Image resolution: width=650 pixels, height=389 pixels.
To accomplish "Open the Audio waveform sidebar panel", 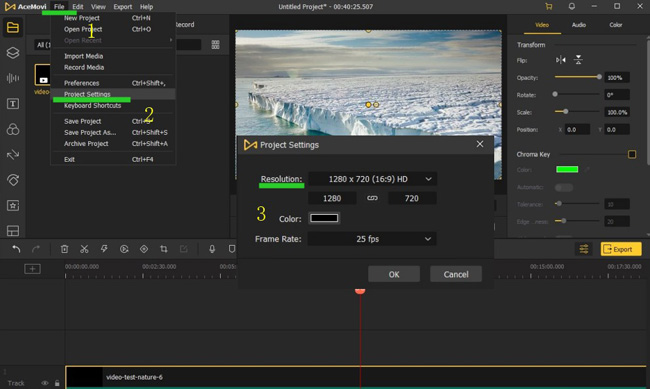I will [13, 78].
